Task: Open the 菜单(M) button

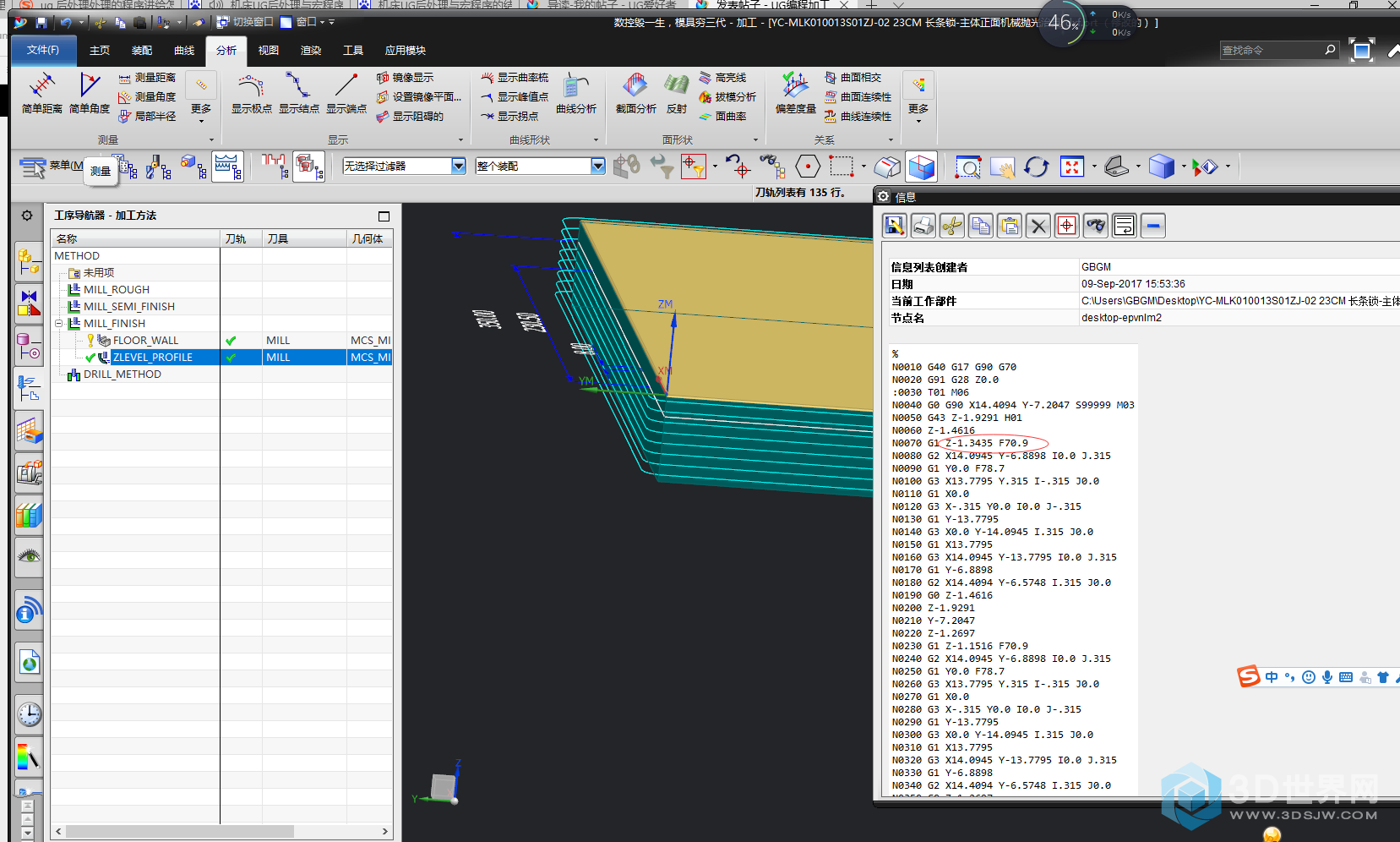Action: click(x=51, y=167)
